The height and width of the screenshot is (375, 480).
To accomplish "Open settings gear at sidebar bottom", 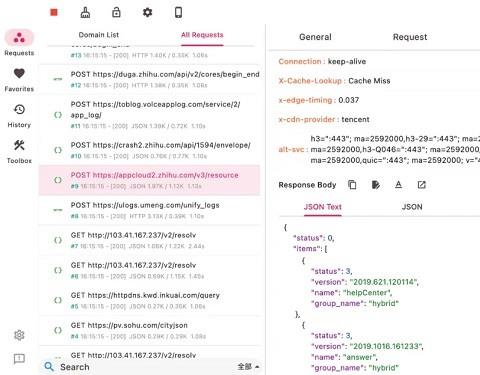I will click(x=19, y=335).
